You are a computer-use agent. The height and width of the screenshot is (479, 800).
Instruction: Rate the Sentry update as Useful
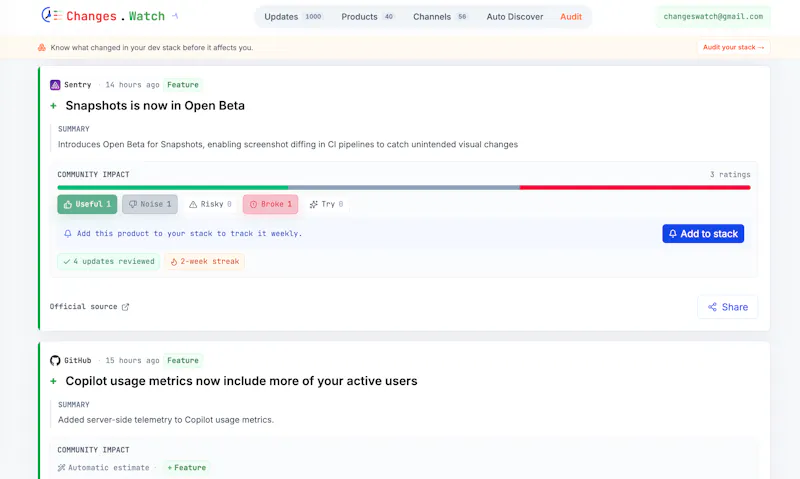pyautogui.click(x=87, y=204)
